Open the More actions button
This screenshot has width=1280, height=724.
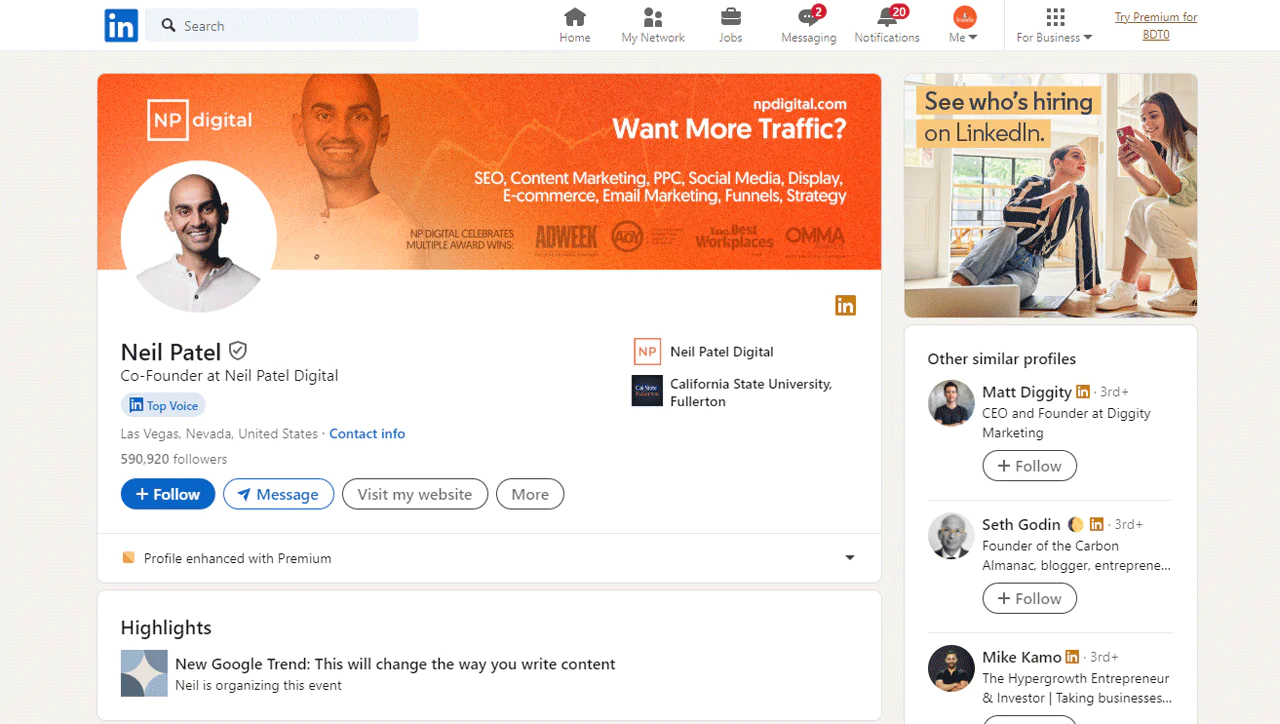tap(530, 494)
